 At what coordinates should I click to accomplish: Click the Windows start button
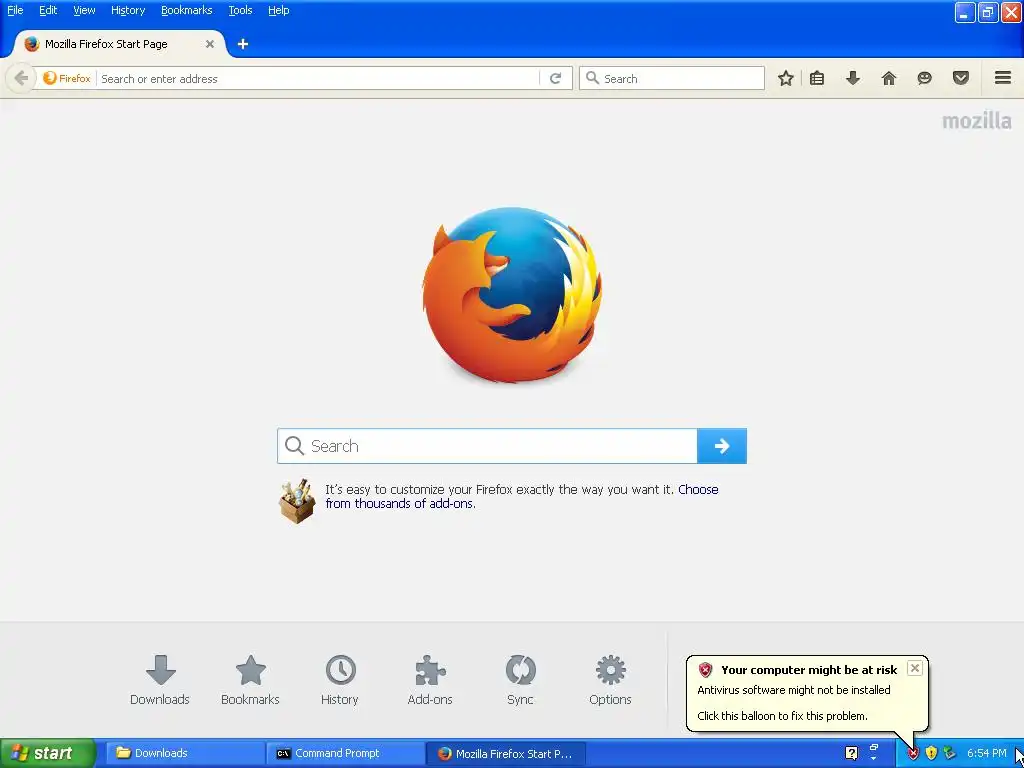[48, 754]
